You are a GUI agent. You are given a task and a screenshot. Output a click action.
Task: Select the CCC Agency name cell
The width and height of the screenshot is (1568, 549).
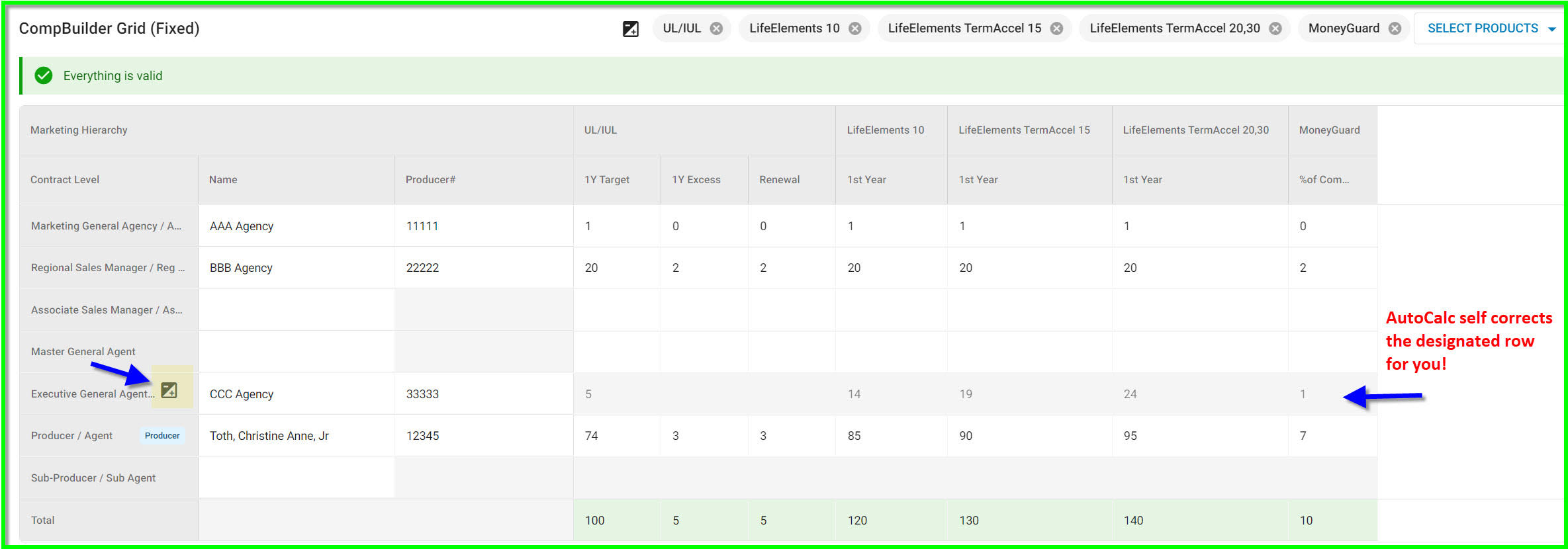click(x=297, y=394)
